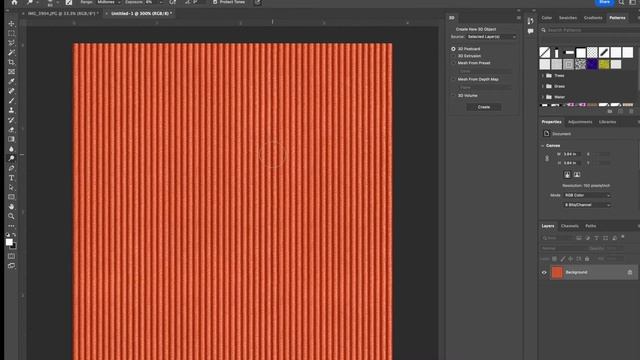Open the collapsed Comments panel icon
This screenshot has width=640, height=360.
click(530, 31)
